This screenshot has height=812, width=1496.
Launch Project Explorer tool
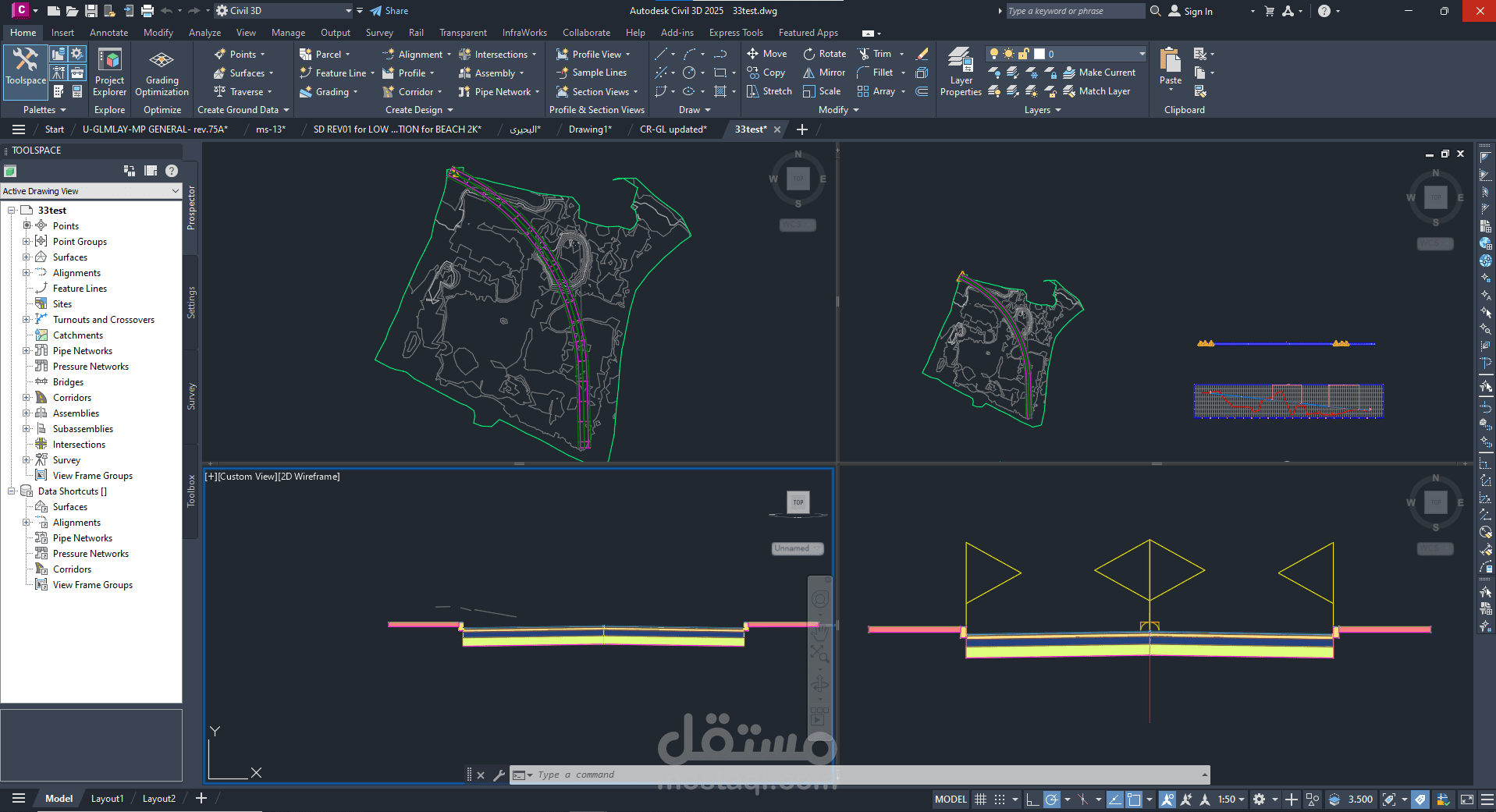click(x=109, y=72)
